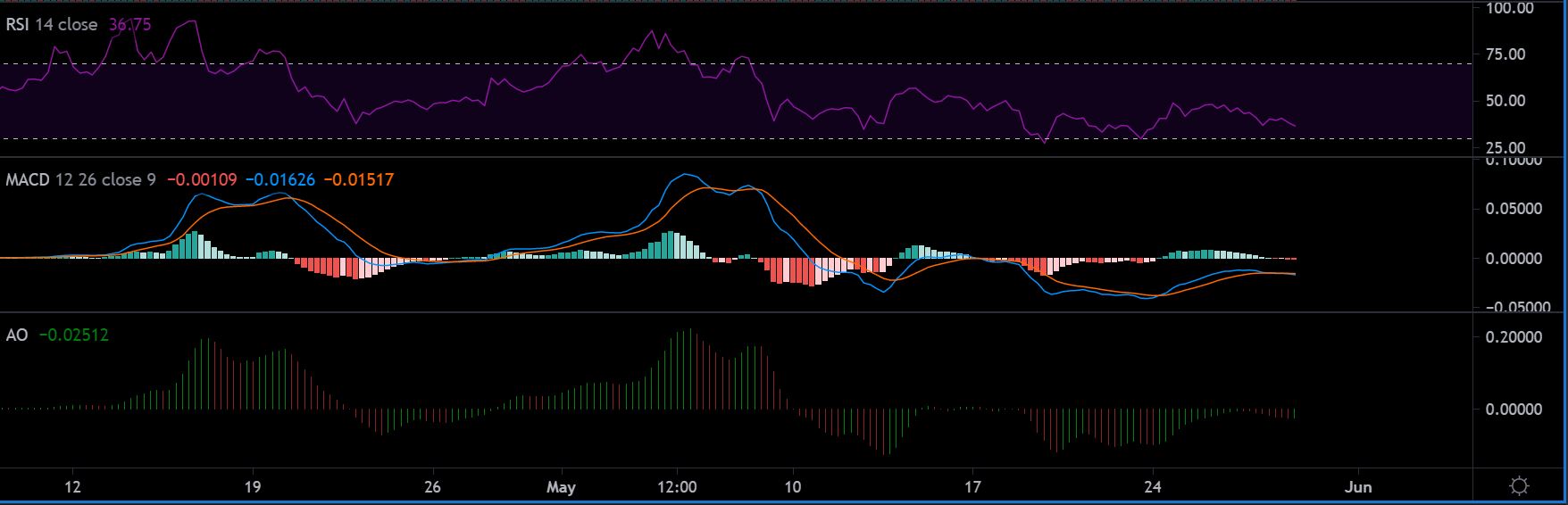Click the 12:00 label on time axis
The height and width of the screenshot is (505, 1568).
click(x=679, y=487)
